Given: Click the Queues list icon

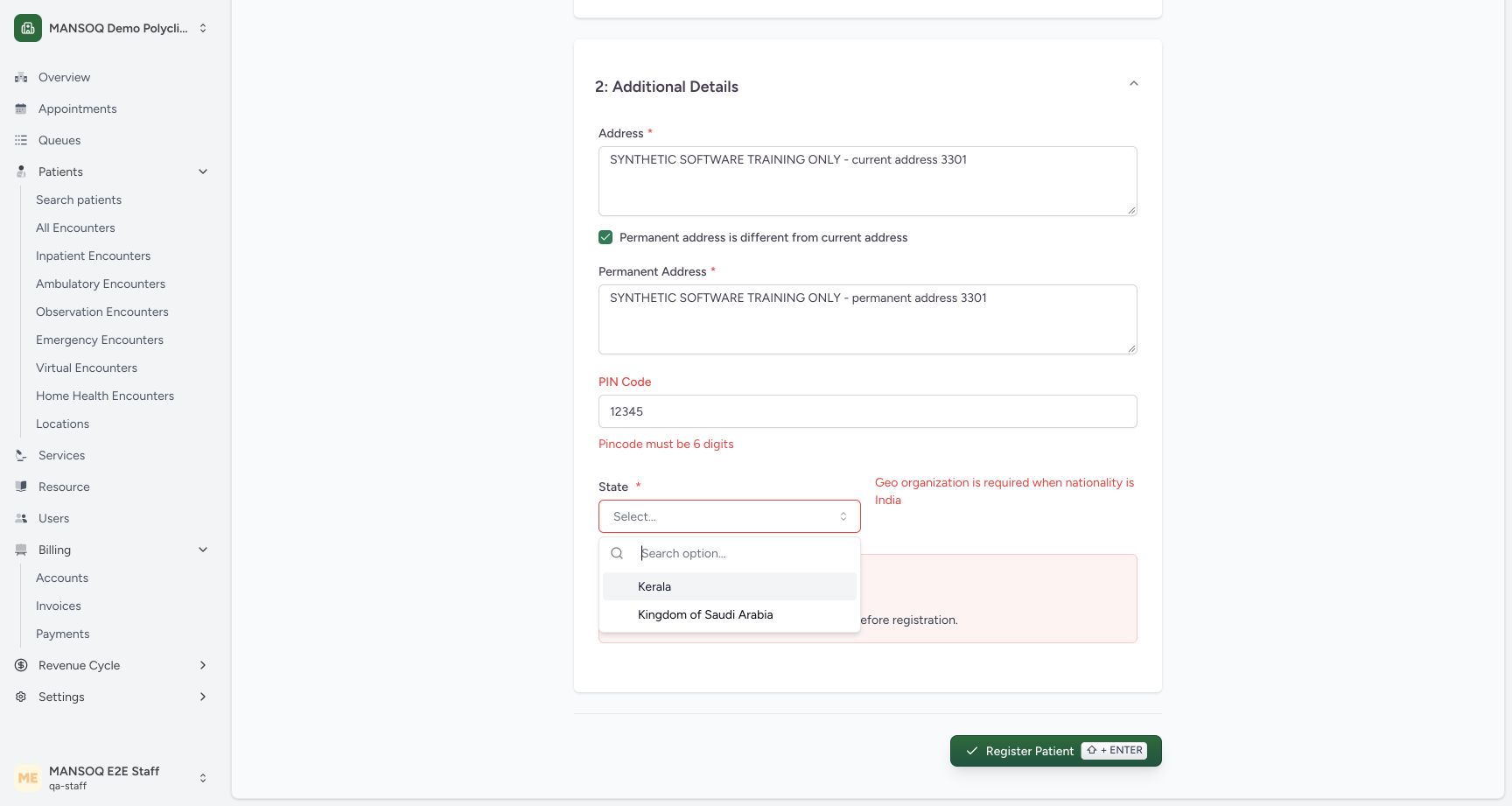Looking at the screenshot, I should coord(21,140).
